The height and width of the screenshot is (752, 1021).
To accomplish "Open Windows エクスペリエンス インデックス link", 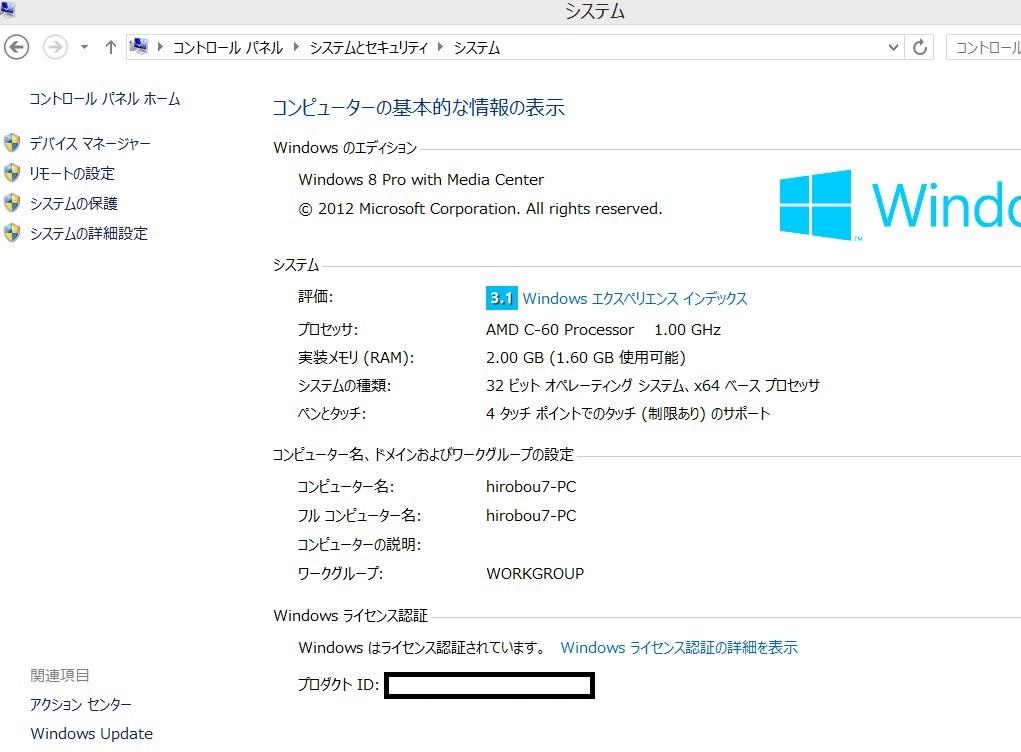I will coord(635,298).
